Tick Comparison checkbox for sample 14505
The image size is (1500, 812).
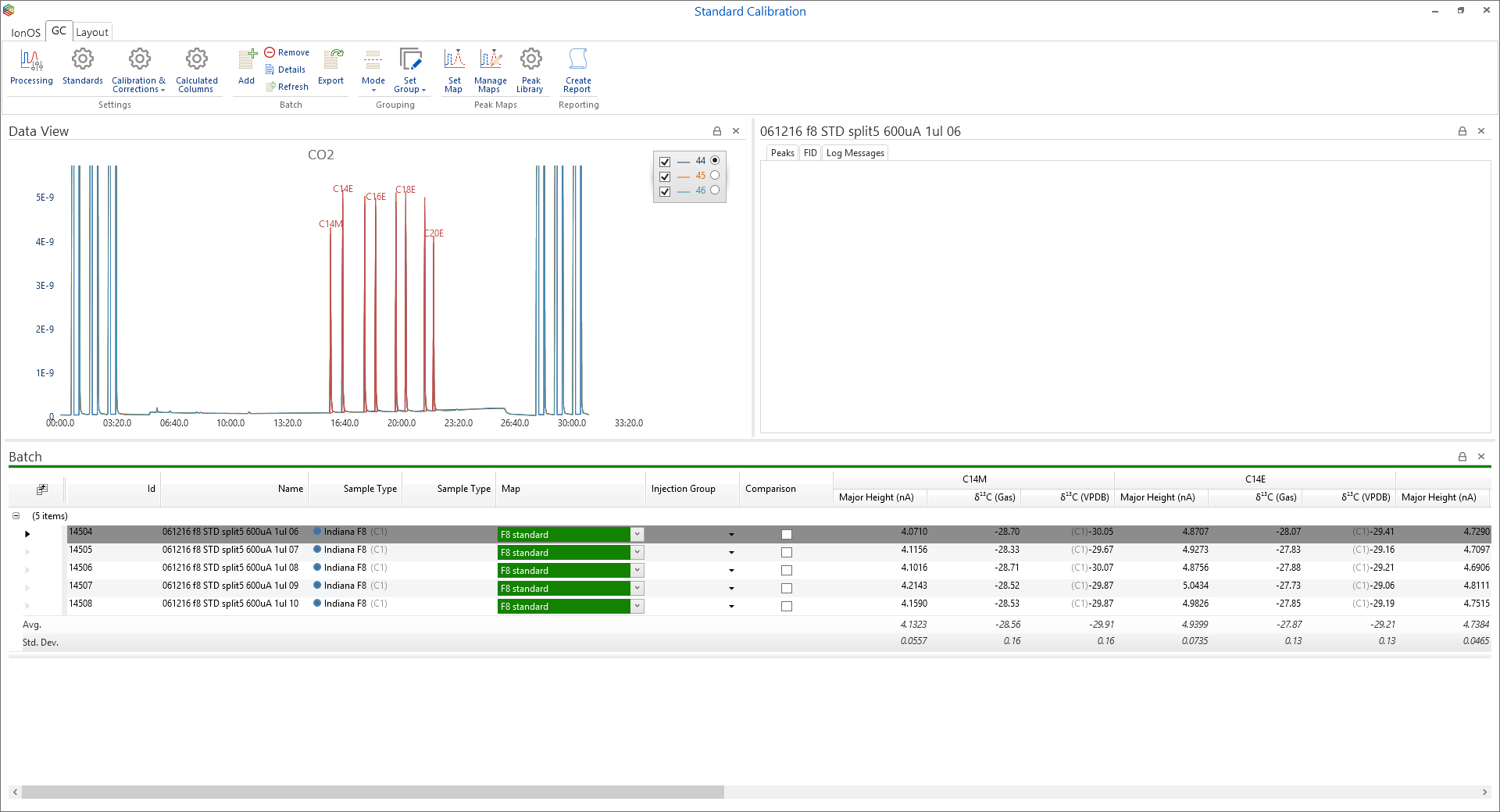tap(787, 553)
